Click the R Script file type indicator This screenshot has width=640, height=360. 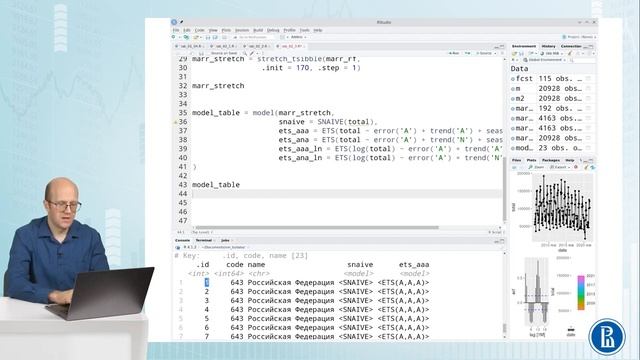(495, 232)
